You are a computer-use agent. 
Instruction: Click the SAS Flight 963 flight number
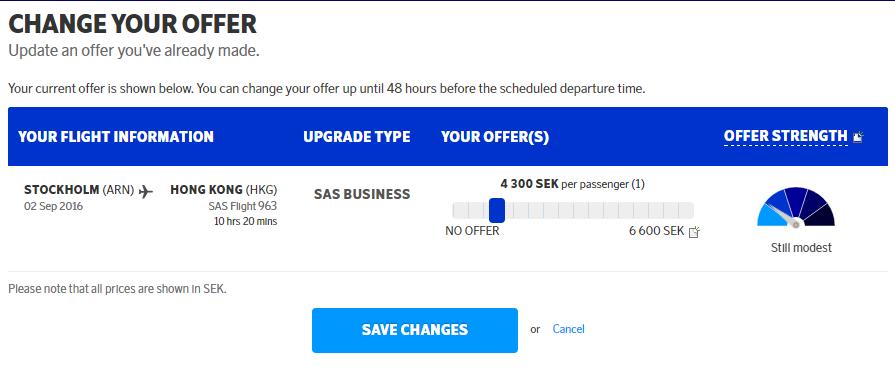[243, 206]
